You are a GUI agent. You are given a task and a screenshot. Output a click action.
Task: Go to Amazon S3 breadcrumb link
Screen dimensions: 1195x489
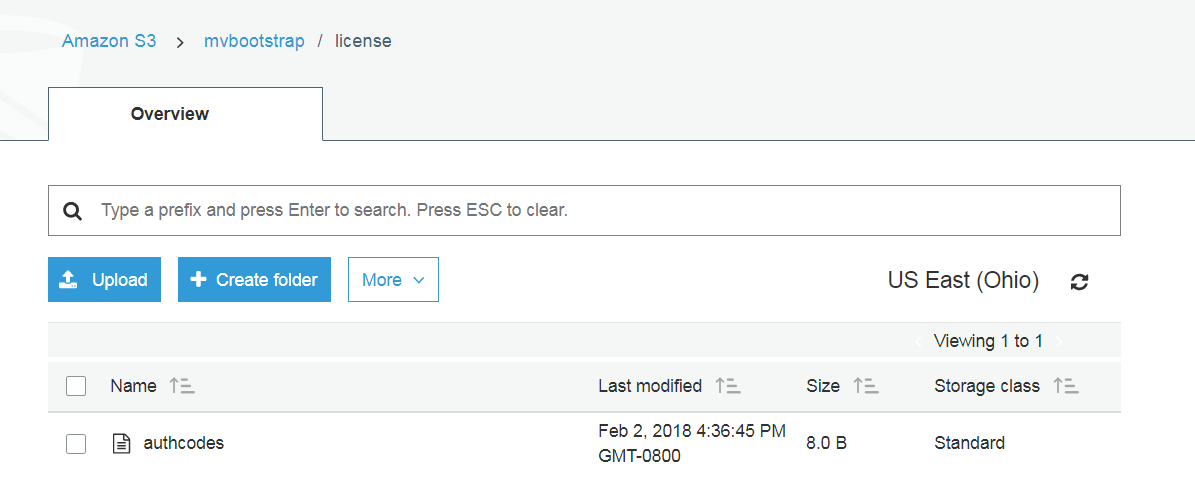109,41
